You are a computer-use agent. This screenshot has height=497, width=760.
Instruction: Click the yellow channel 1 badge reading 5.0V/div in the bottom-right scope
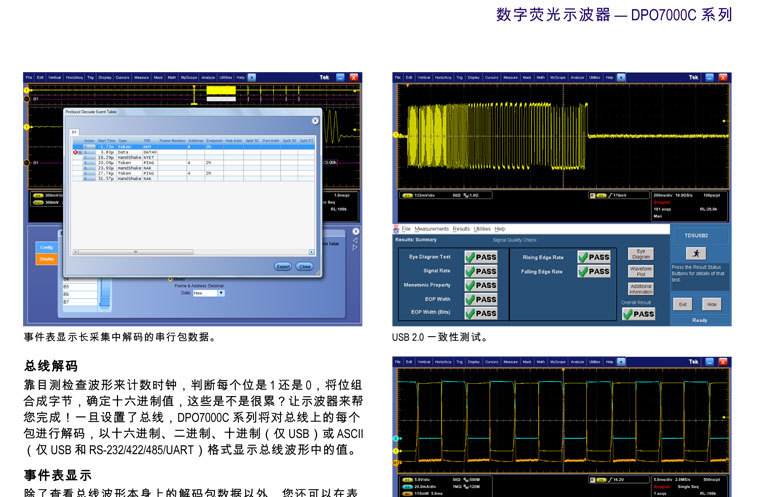pos(407,480)
